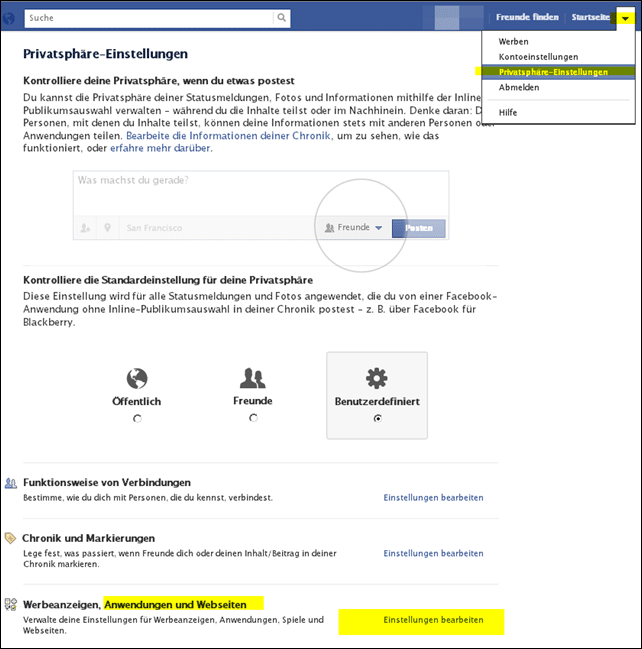Click the Chronik und Markierungen heading
Viewport: 642px width, 649px height.
89,538
